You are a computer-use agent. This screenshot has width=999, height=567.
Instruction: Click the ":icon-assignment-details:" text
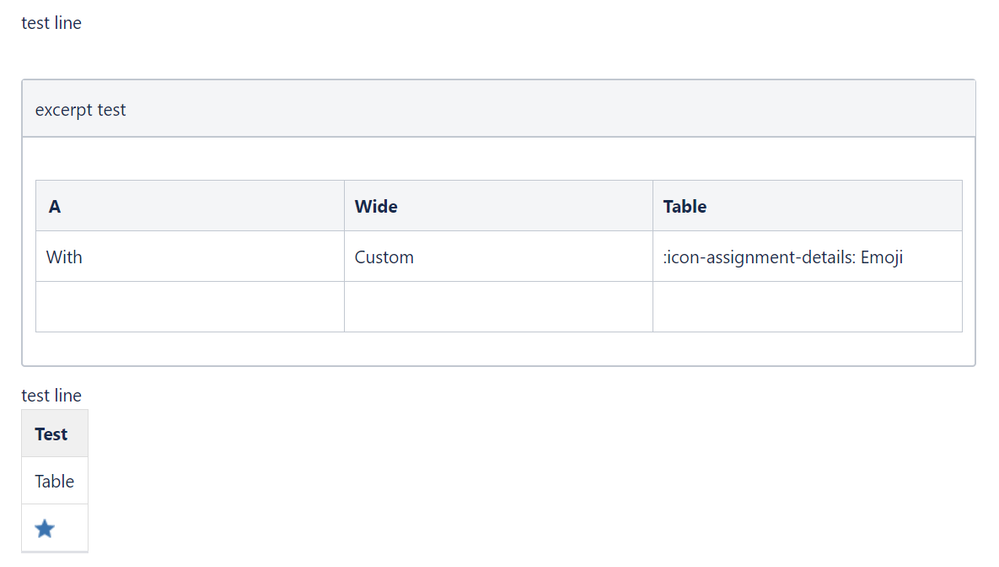point(751,257)
